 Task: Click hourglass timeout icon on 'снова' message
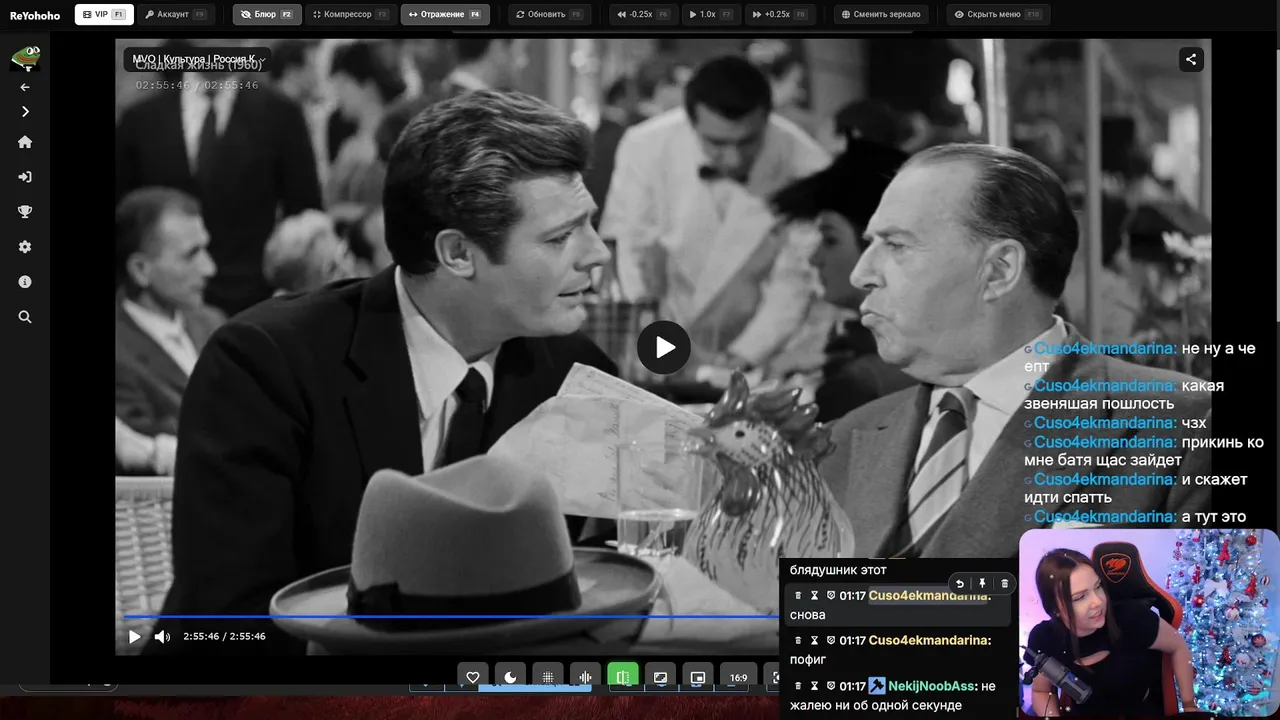pyautogui.click(x=814, y=596)
